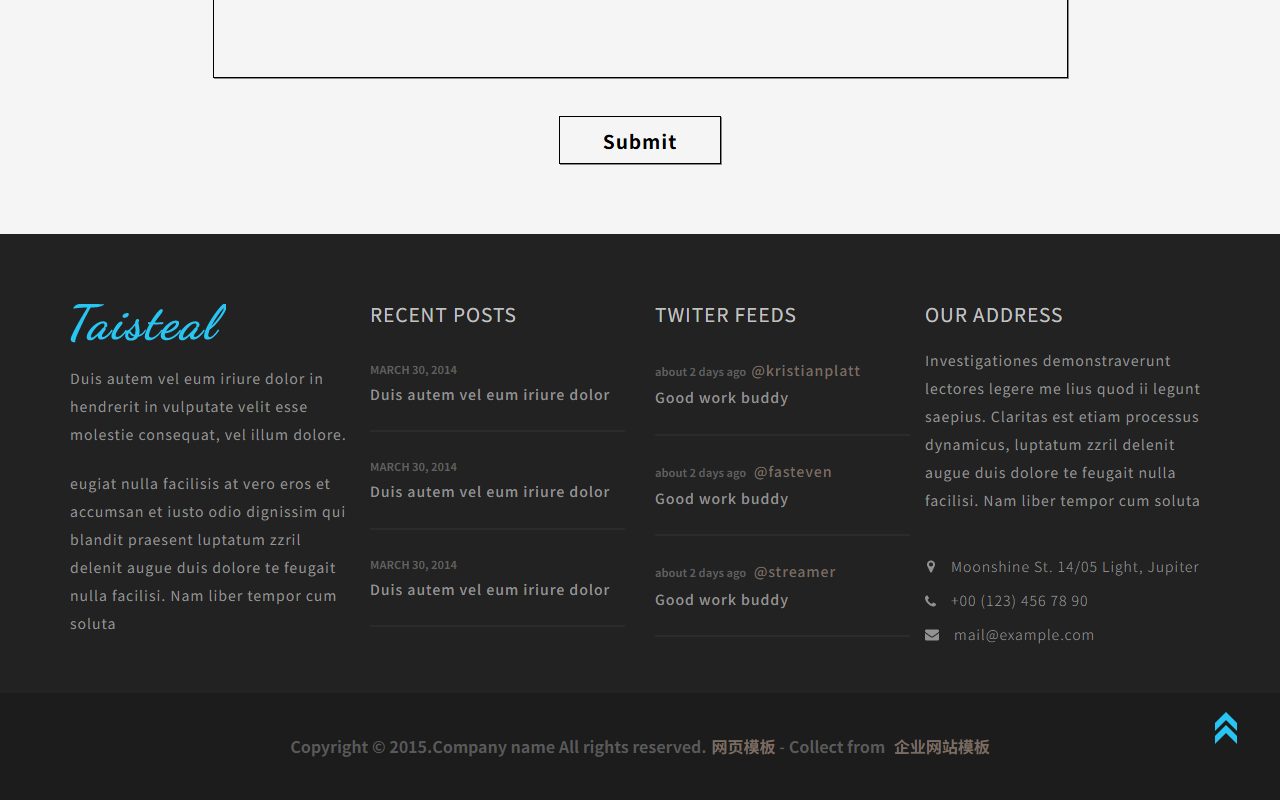Click the 'about 2 days ago' timestamp beside @streamer
This screenshot has width=1280, height=800.
[x=700, y=573]
